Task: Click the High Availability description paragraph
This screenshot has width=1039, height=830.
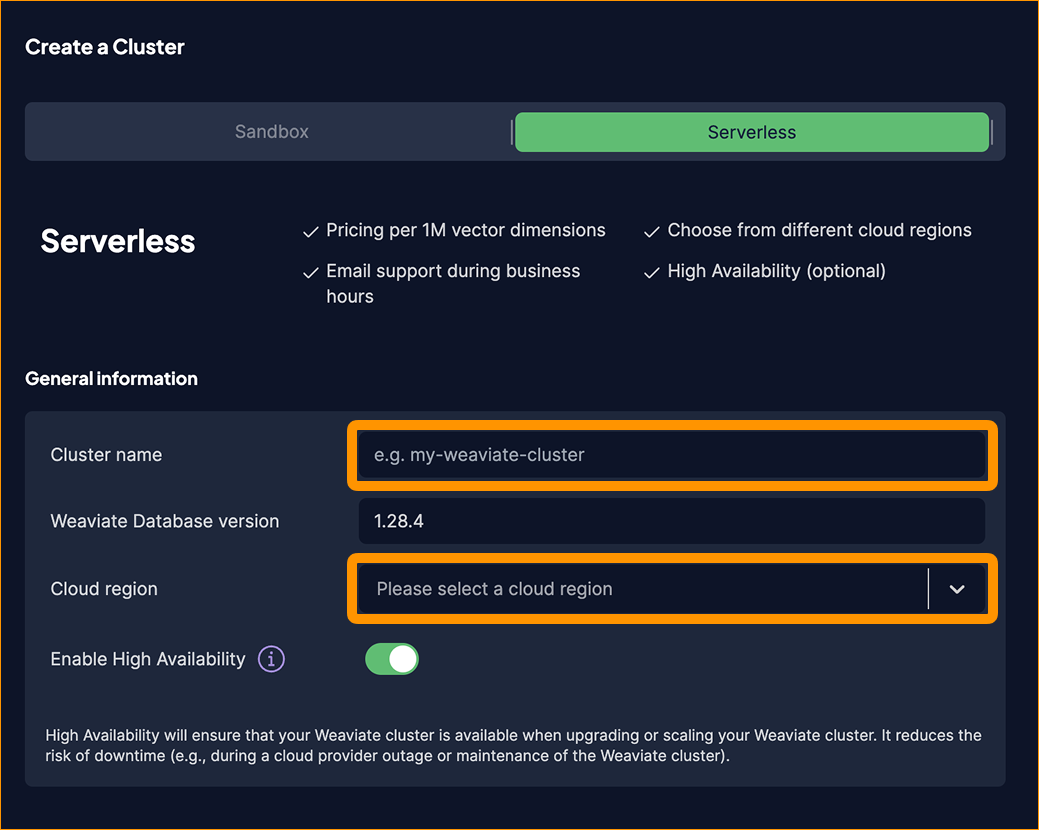Action: 514,745
